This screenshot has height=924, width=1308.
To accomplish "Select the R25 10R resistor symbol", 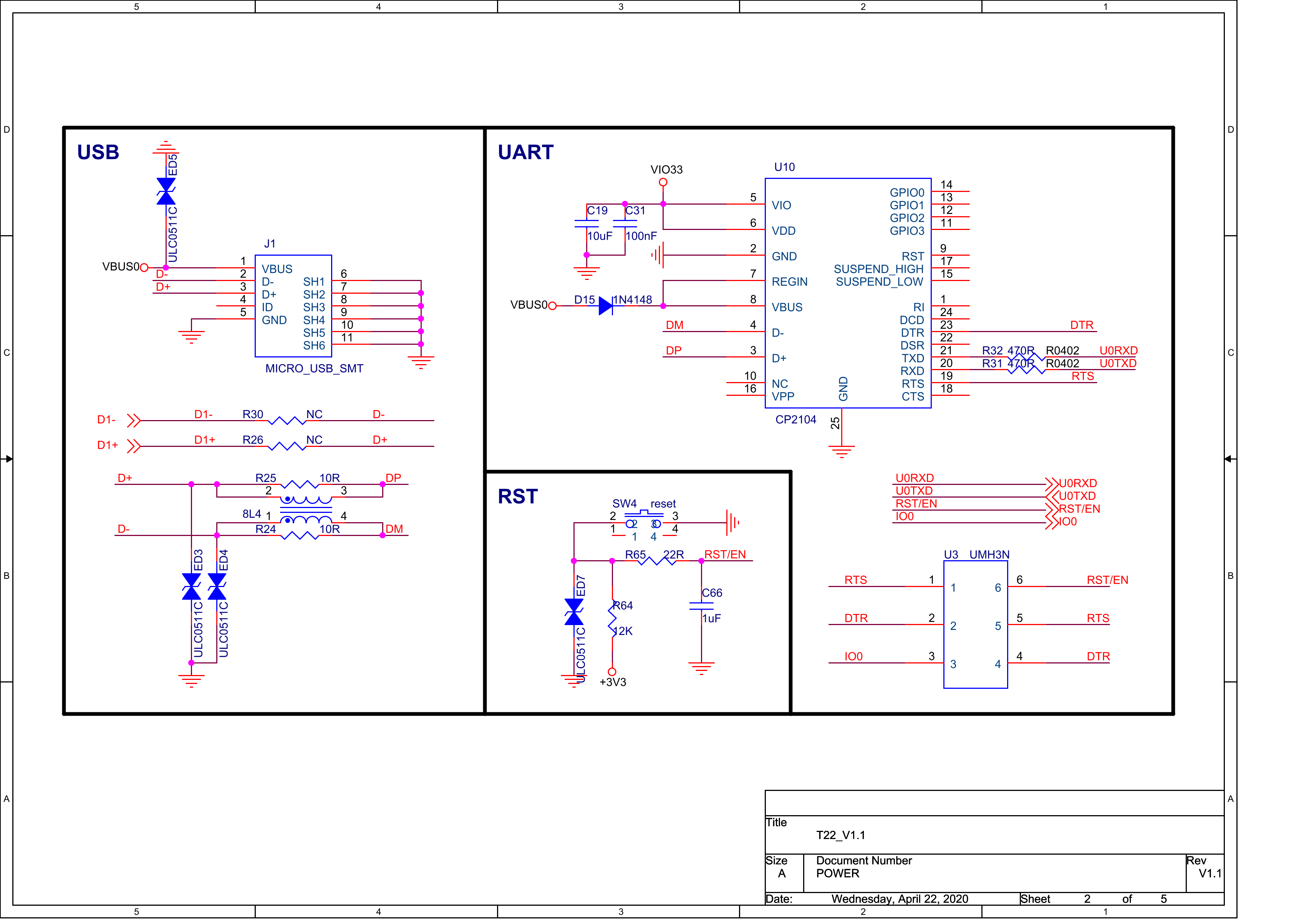I will tap(300, 485).
